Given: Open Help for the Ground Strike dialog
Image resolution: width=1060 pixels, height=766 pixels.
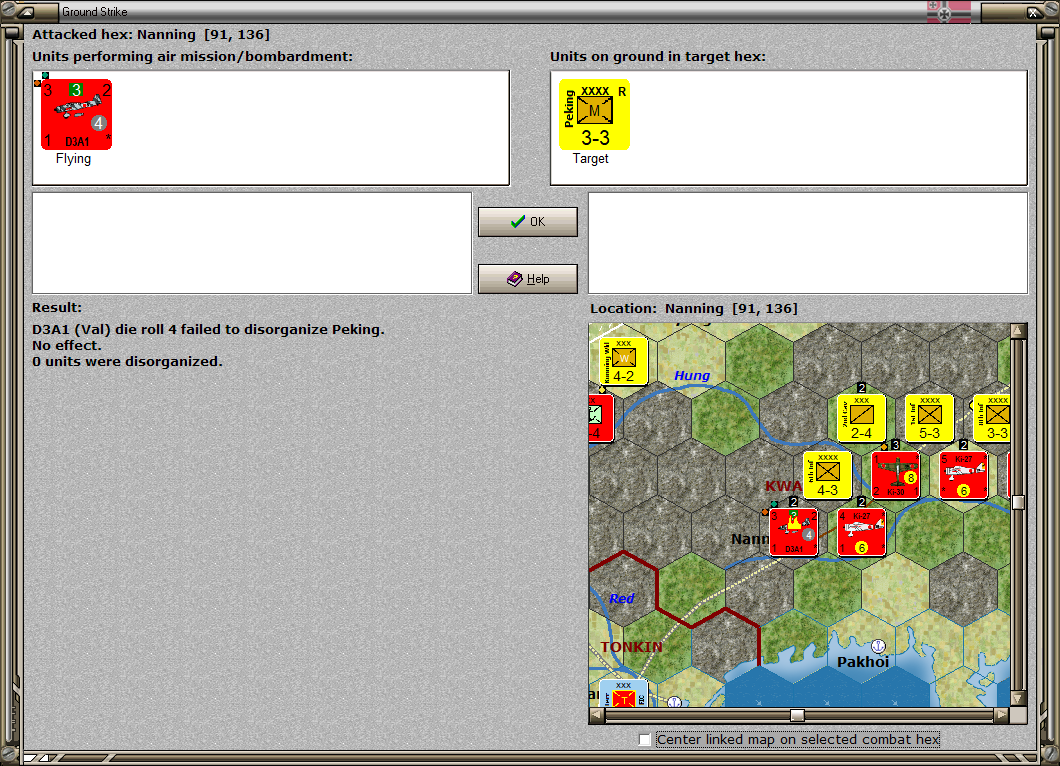Looking at the screenshot, I should pos(528,279).
